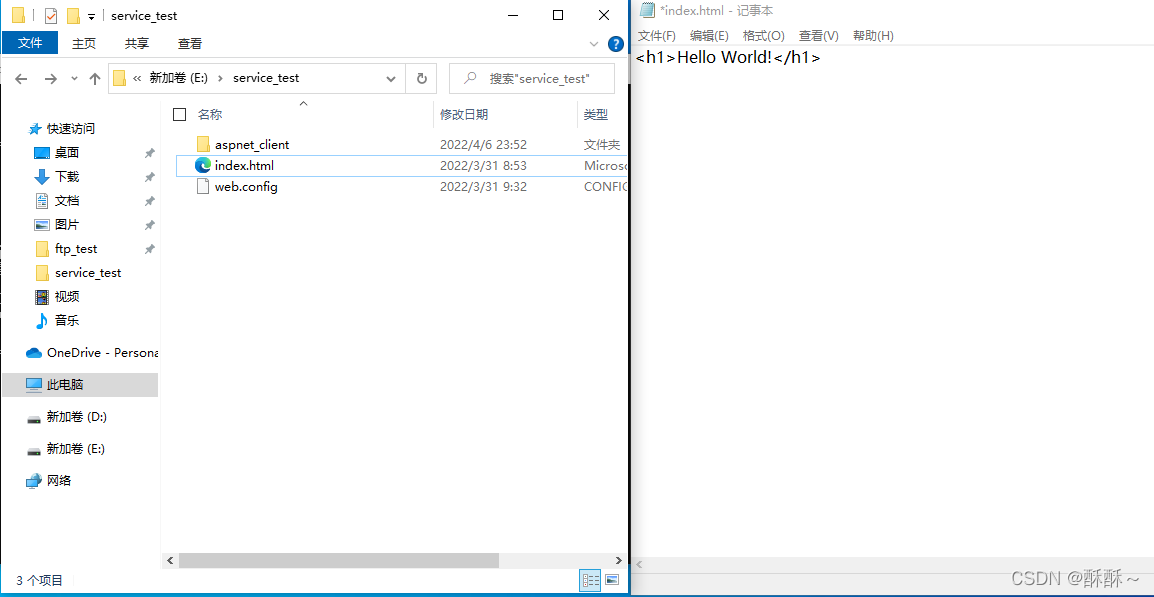This screenshot has height=597, width=1154.
Task: Select the web.config file icon
Action: (204, 187)
